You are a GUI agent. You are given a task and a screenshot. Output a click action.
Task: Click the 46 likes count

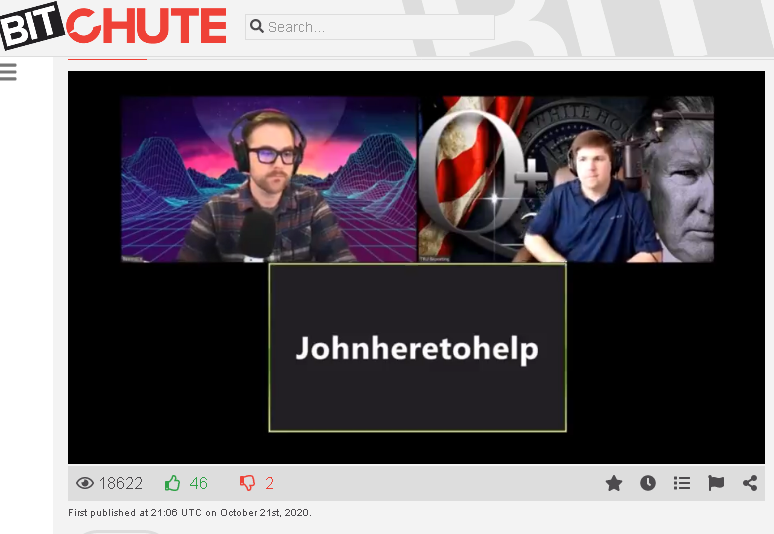198,483
